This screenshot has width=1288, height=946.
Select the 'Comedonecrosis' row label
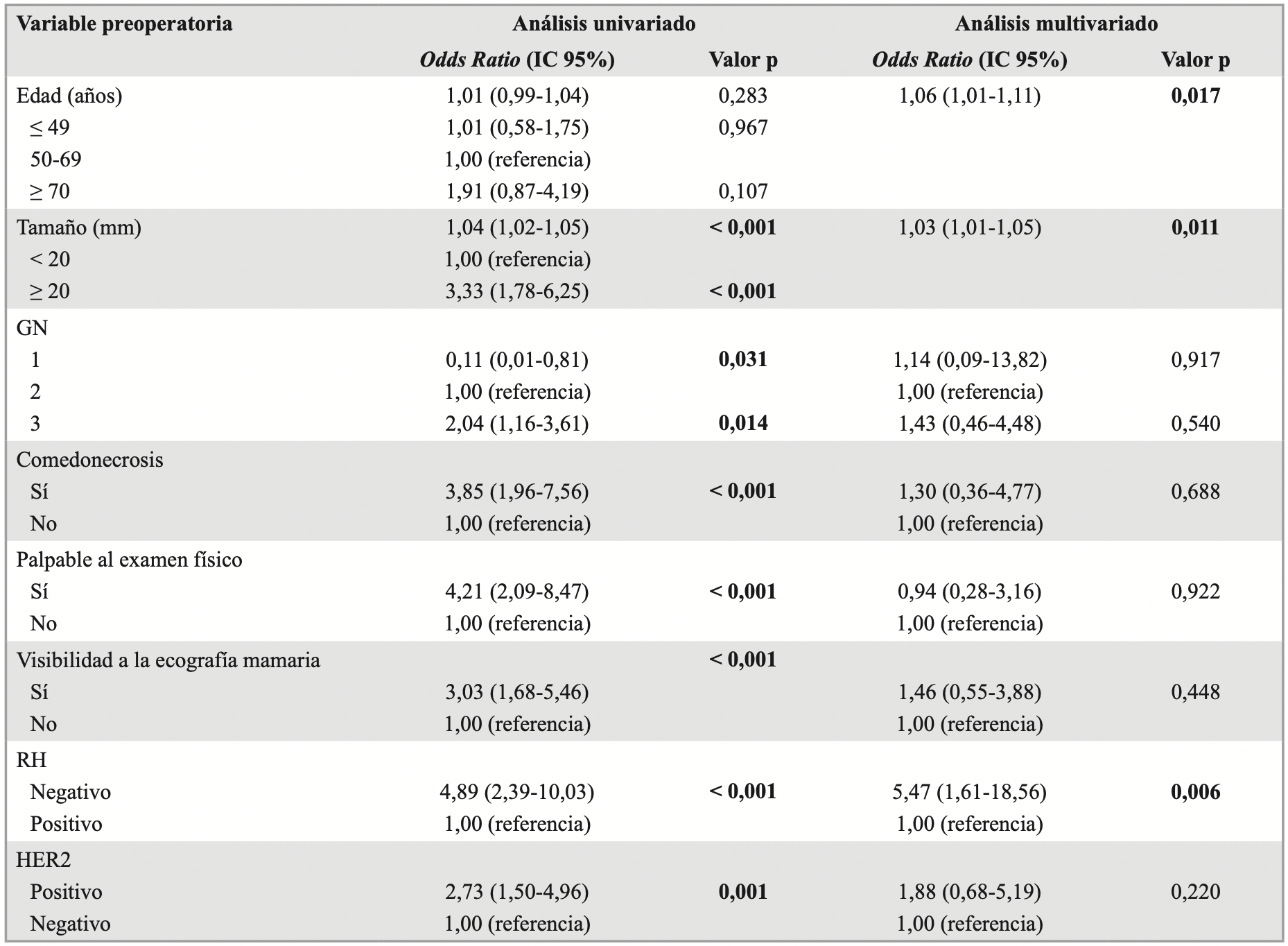89,460
